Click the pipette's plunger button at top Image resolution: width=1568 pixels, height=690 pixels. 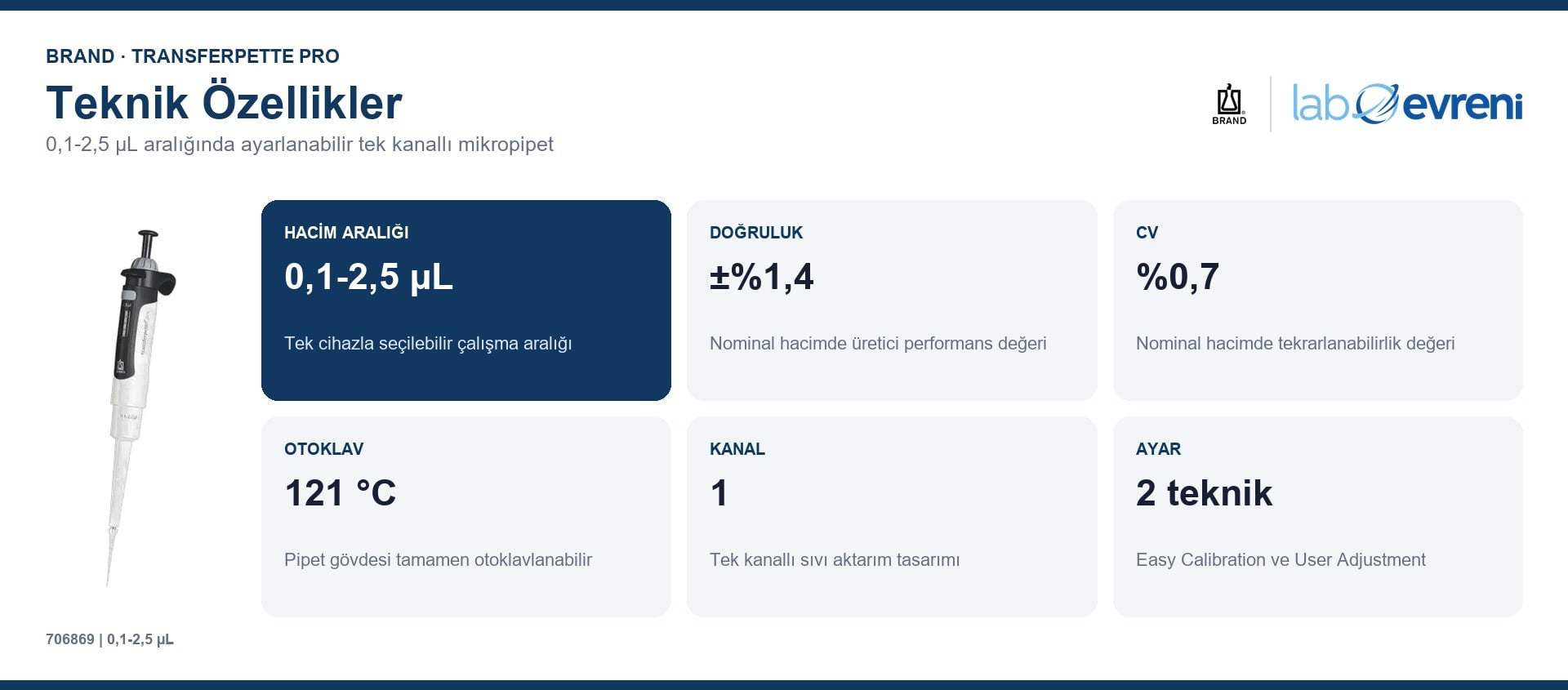(148, 243)
